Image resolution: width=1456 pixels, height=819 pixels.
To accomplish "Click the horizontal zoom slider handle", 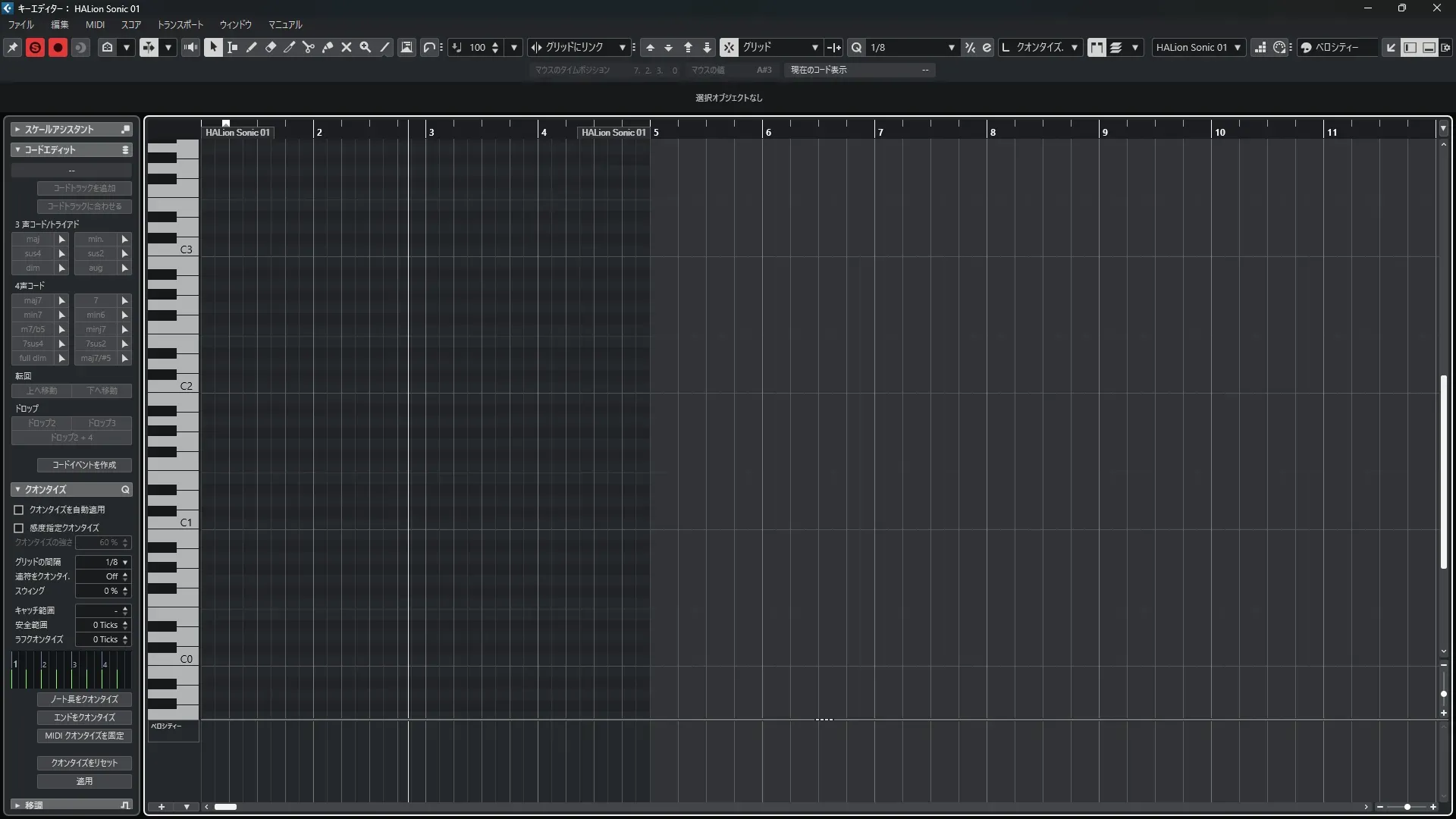I will 1407,807.
